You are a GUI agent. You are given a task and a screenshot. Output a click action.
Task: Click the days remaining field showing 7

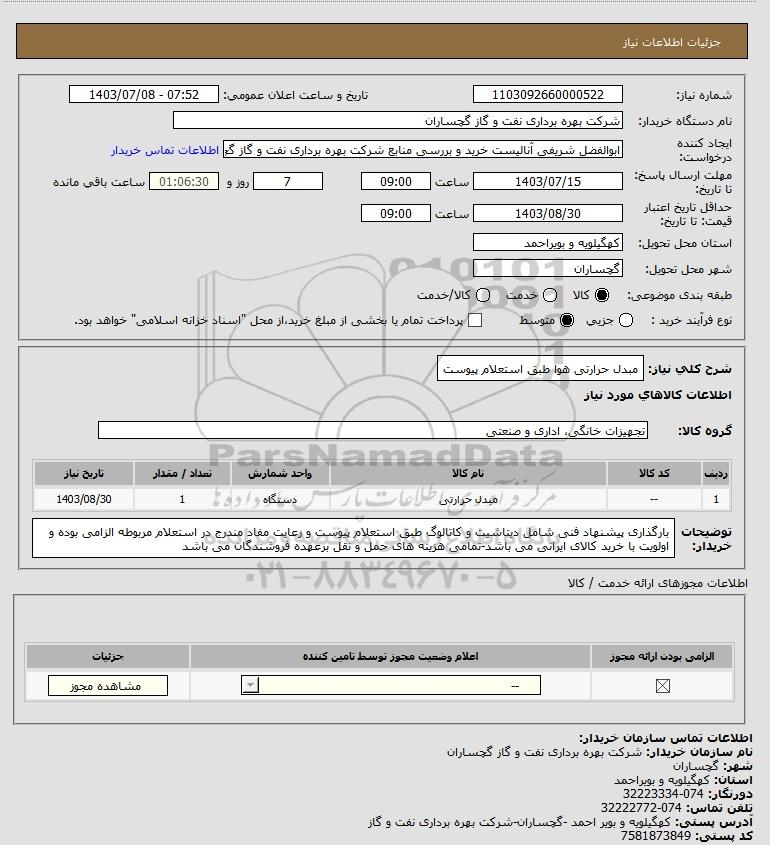[288, 182]
